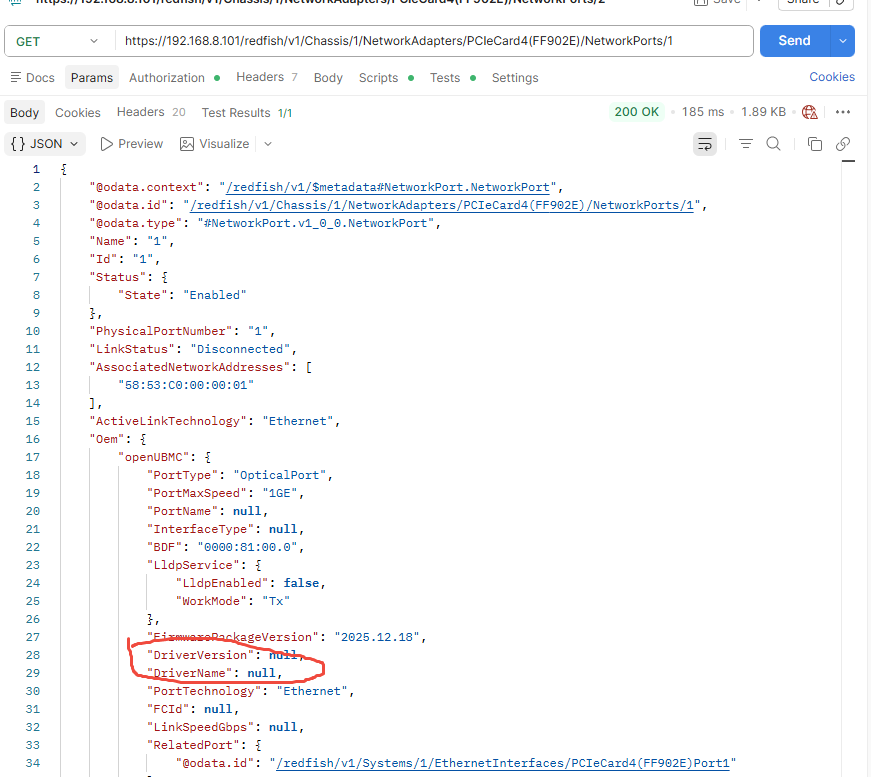Image resolution: width=871 pixels, height=777 pixels.
Task: Toggle the word wrap icon
Action: coord(705,144)
